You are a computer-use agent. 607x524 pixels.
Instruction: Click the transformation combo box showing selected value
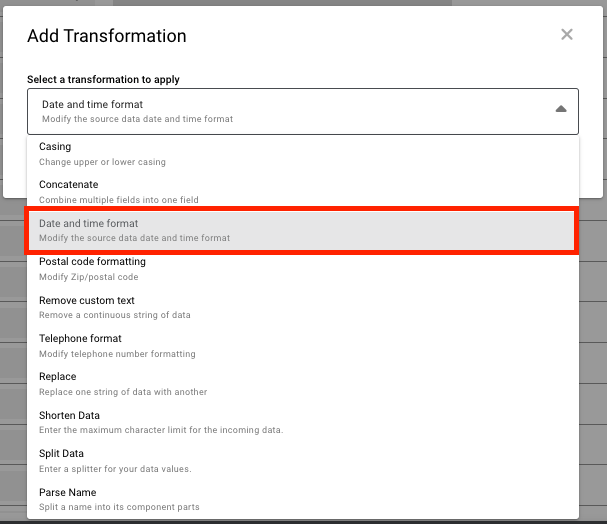290,111
